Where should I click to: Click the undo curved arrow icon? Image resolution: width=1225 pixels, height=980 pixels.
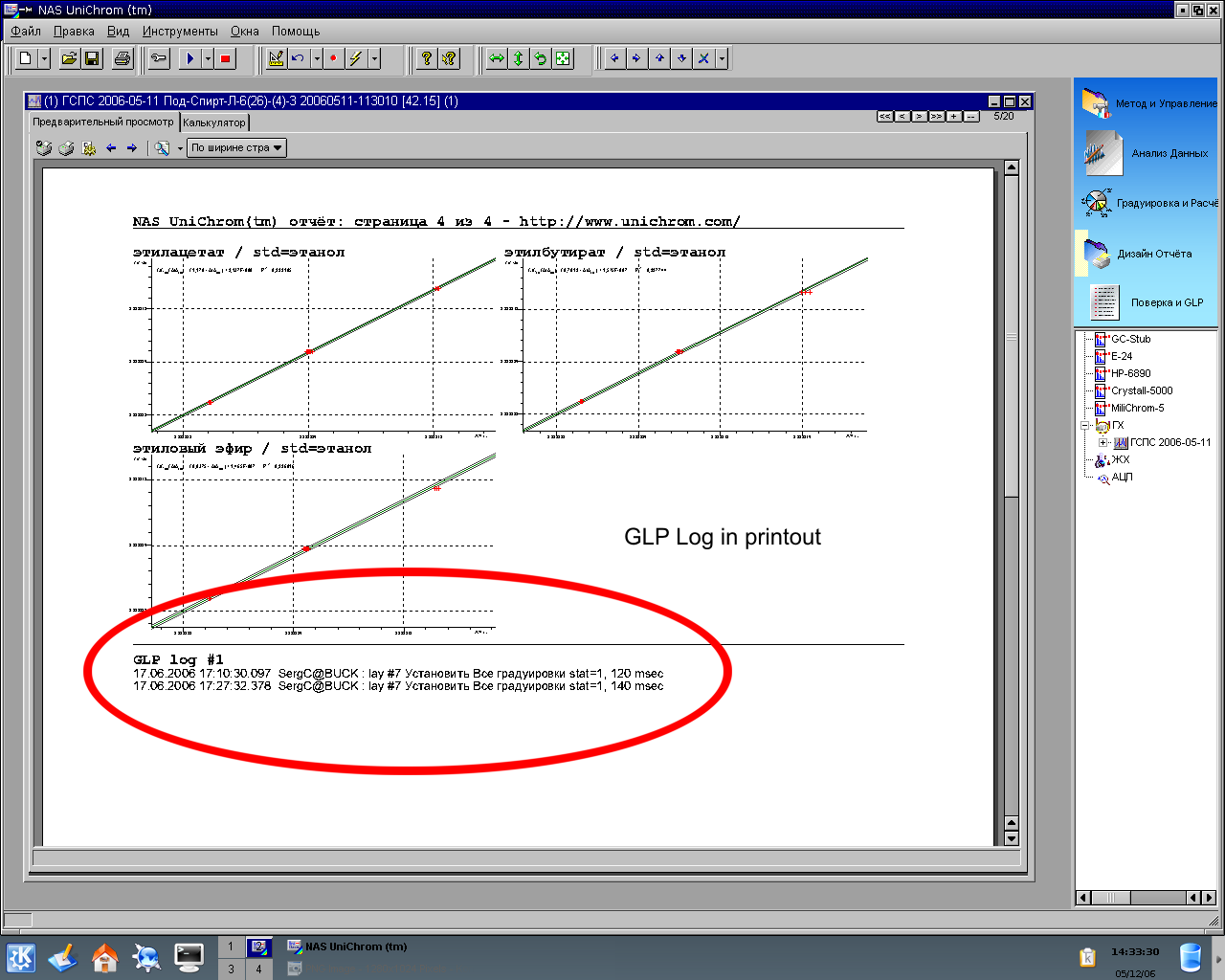[298, 58]
